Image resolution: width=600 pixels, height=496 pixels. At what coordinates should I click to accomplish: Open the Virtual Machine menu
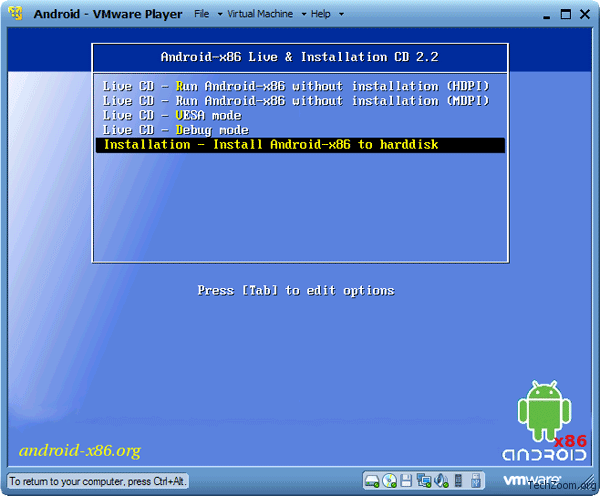coord(260,14)
